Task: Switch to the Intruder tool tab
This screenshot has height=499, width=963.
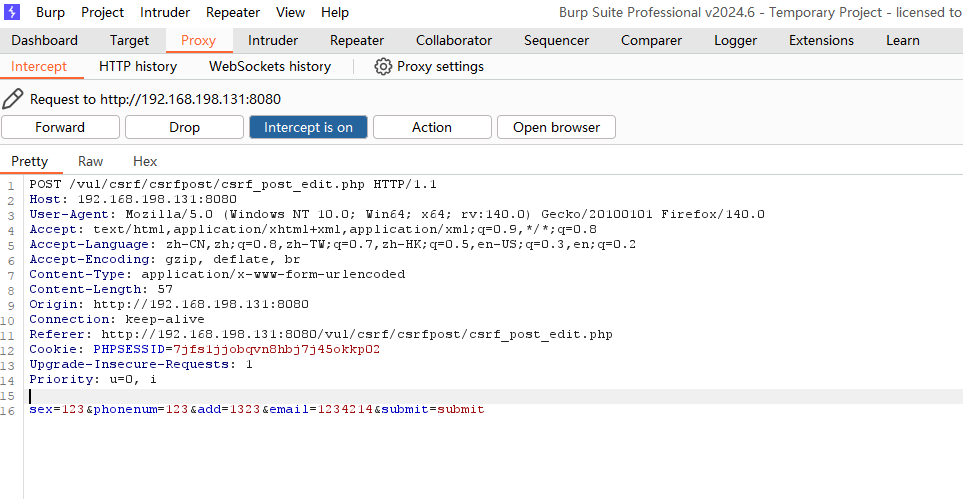Action: pos(273,41)
